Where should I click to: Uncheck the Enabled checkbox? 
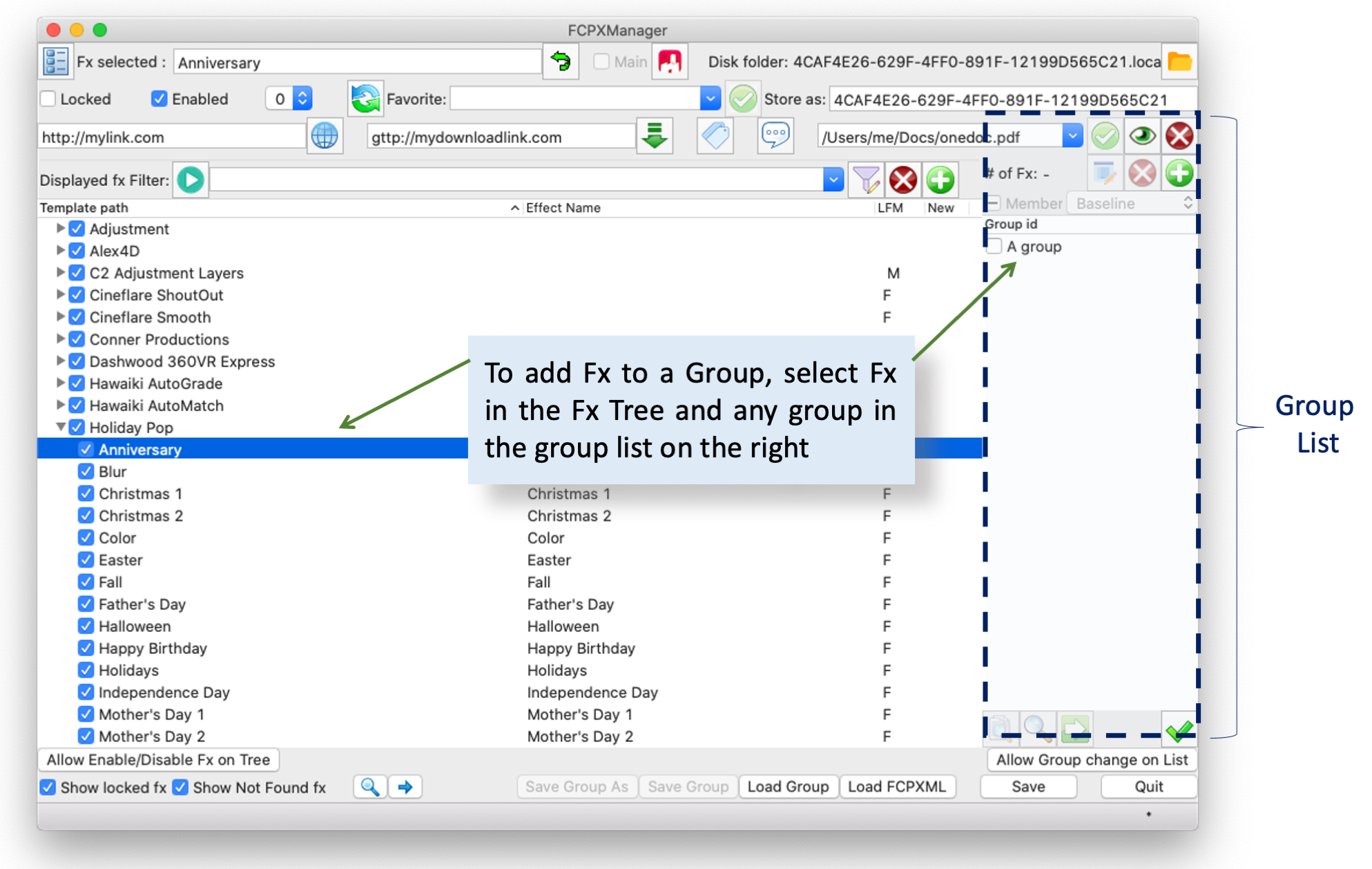coord(159,99)
